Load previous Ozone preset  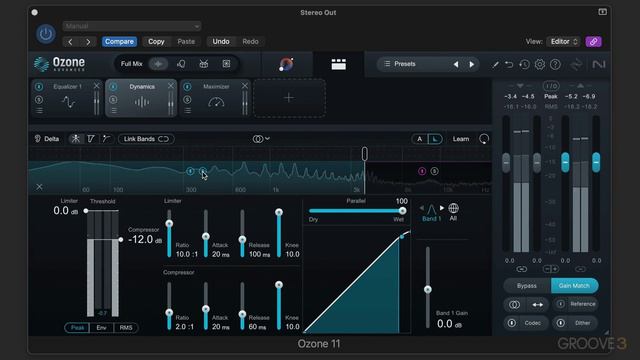click(456, 64)
